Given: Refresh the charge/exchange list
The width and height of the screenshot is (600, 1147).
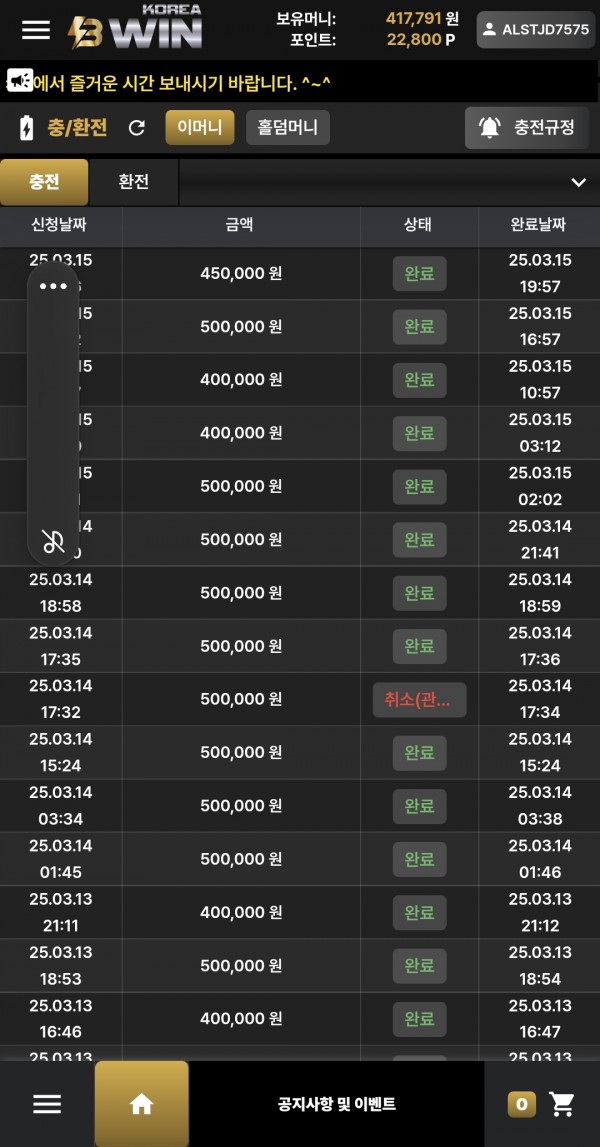Looking at the screenshot, I should (137, 128).
